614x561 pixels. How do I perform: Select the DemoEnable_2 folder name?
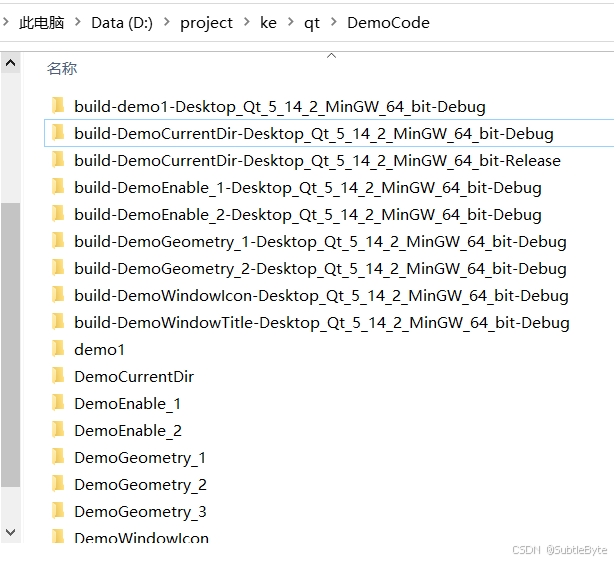(128, 431)
